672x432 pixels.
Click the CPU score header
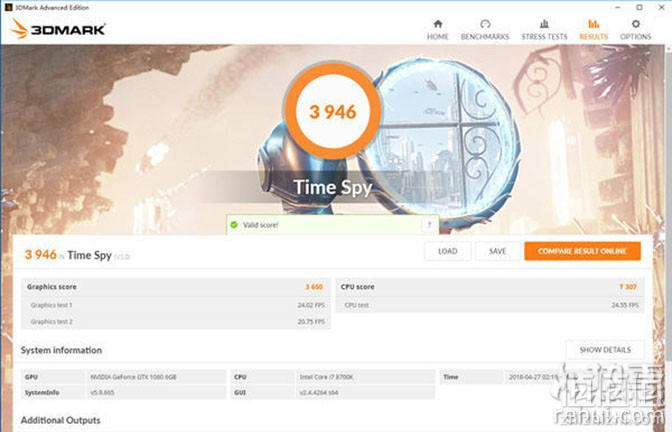(490, 287)
